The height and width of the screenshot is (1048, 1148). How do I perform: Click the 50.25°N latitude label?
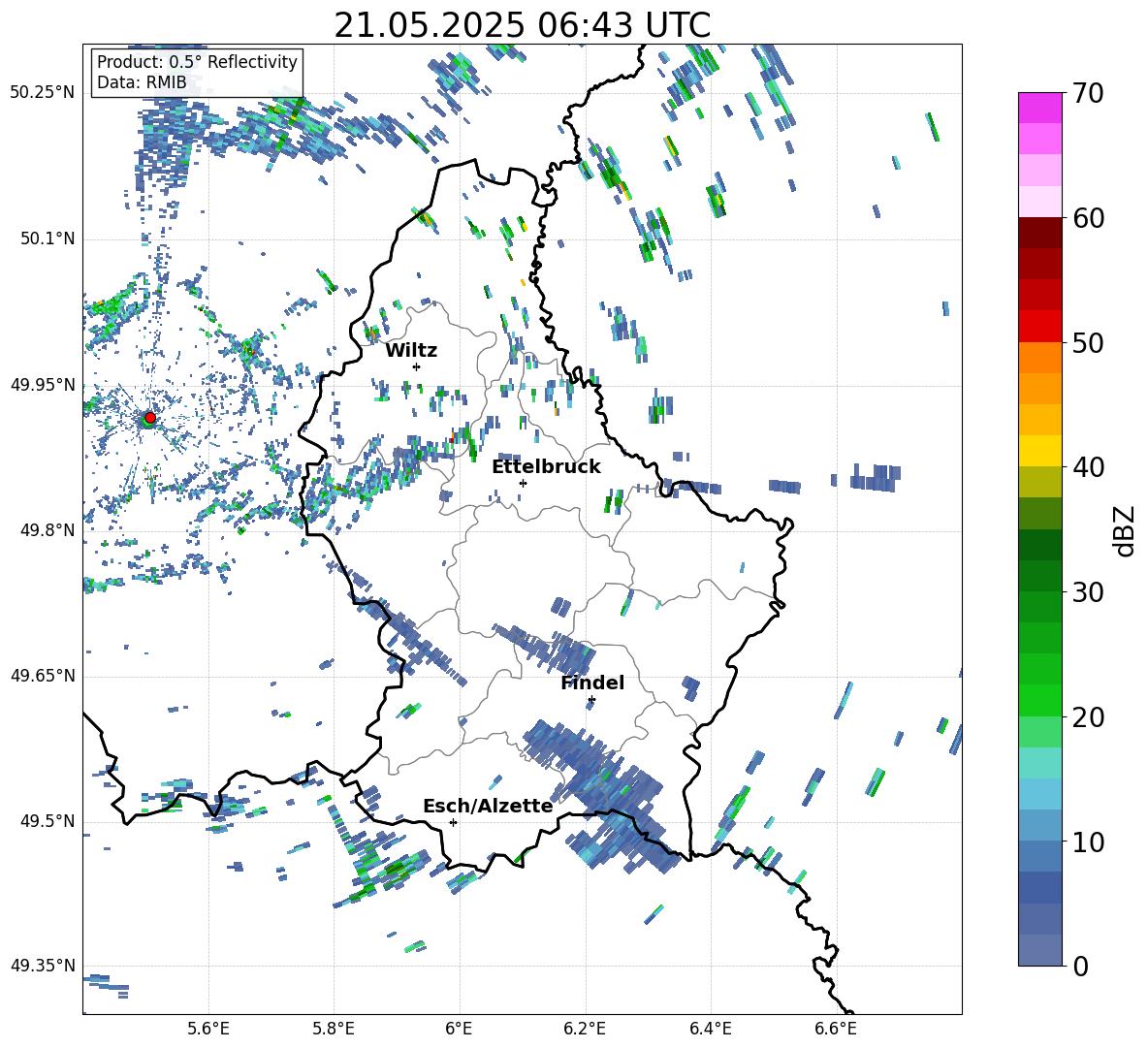tap(43, 93)
